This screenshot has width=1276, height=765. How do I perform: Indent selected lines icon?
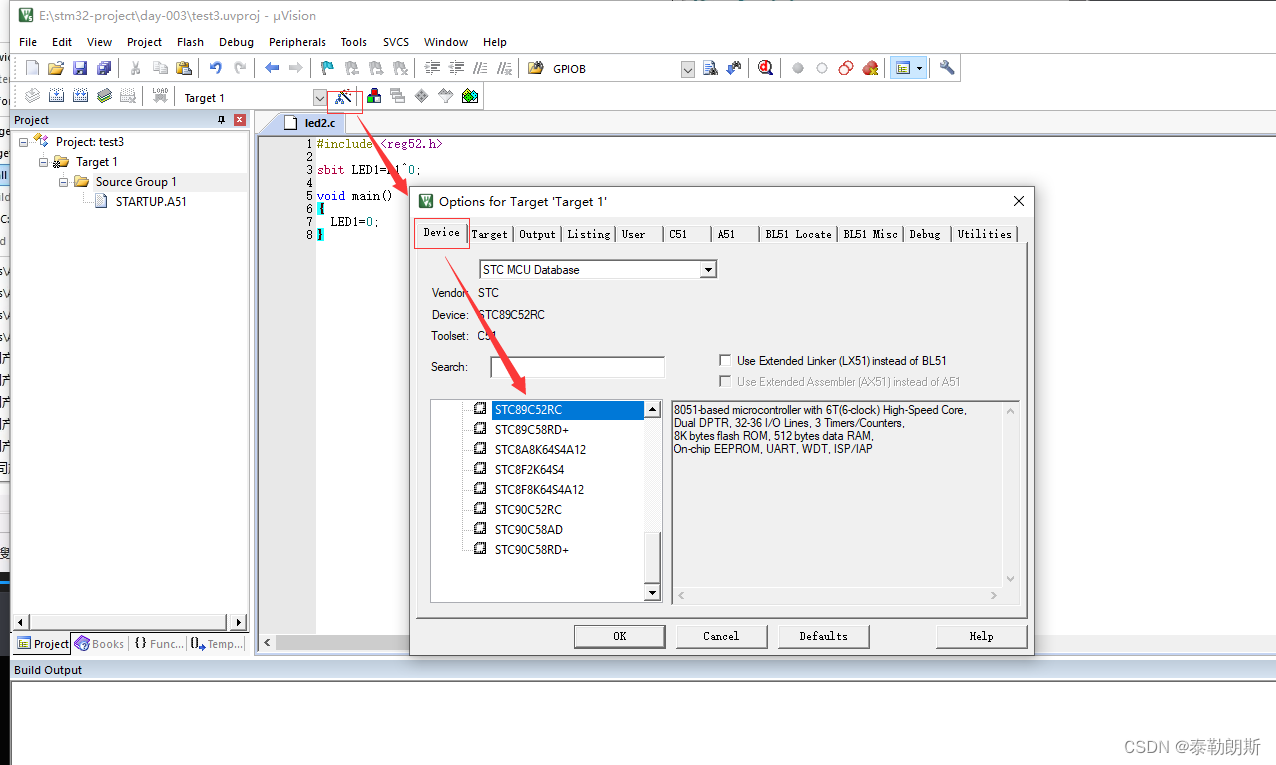(433, 68)
